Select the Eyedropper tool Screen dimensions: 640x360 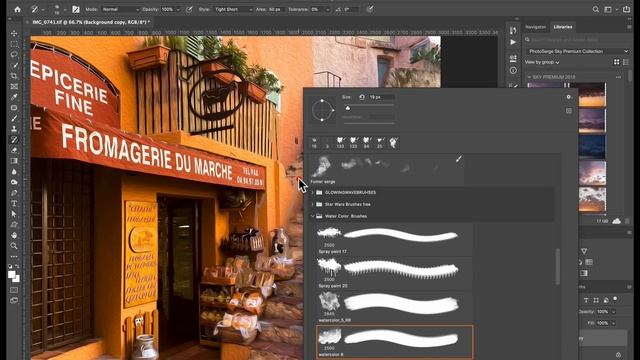(x=14, y=97)
